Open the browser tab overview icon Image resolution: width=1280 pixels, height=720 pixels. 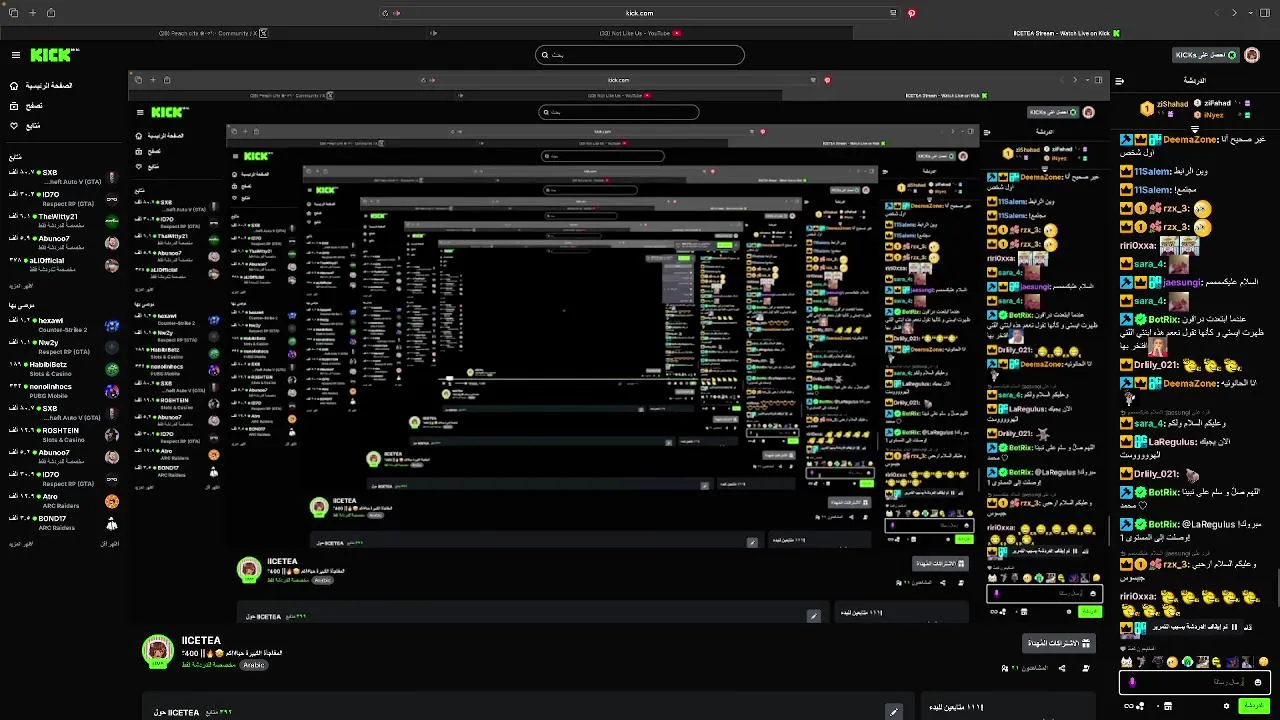pos(13,13)
